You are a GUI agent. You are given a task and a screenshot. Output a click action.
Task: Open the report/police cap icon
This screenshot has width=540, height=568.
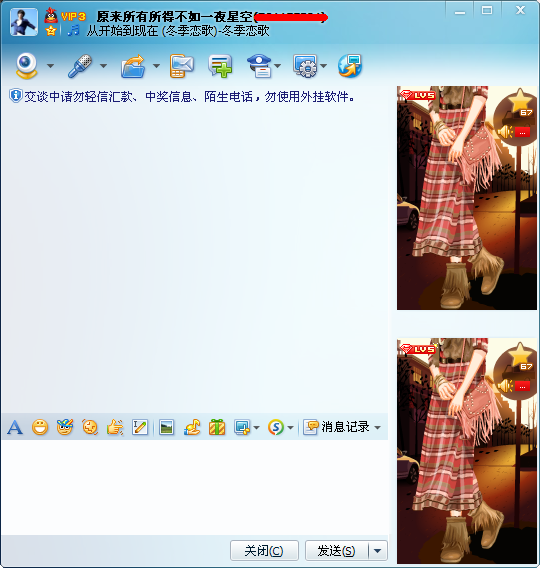coord(259,66)
